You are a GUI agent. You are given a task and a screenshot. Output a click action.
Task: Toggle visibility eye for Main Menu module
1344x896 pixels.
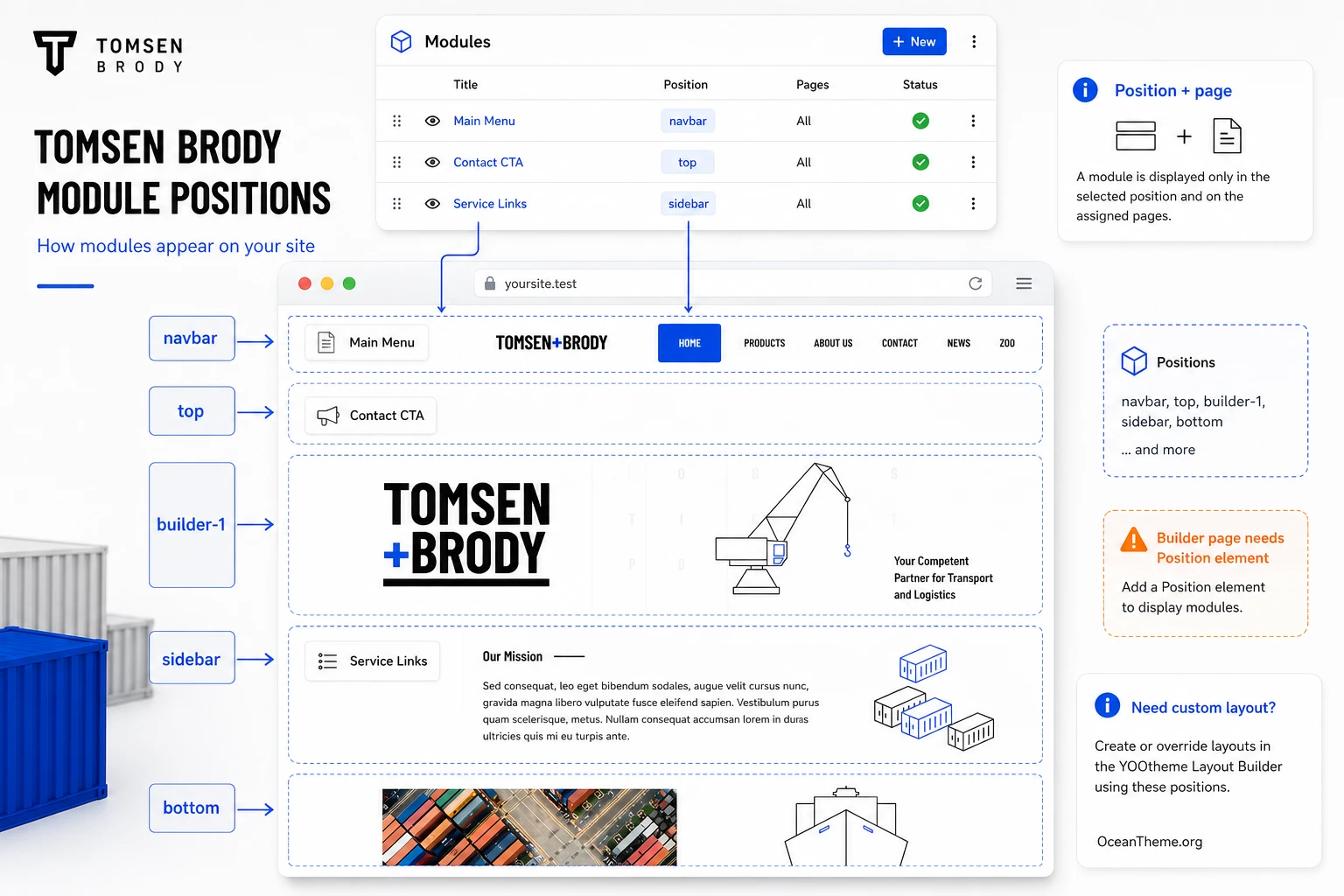tap(432, 121)
